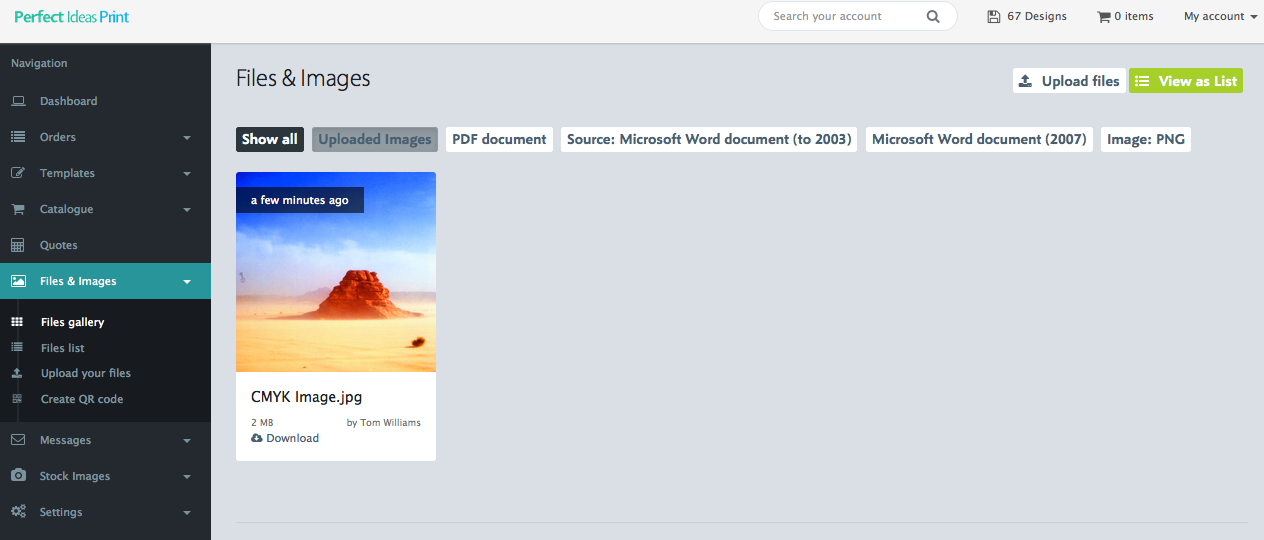Screen dimensions: 1264x540
Task: Click the Templates edit icon
Action: point(18,173)
